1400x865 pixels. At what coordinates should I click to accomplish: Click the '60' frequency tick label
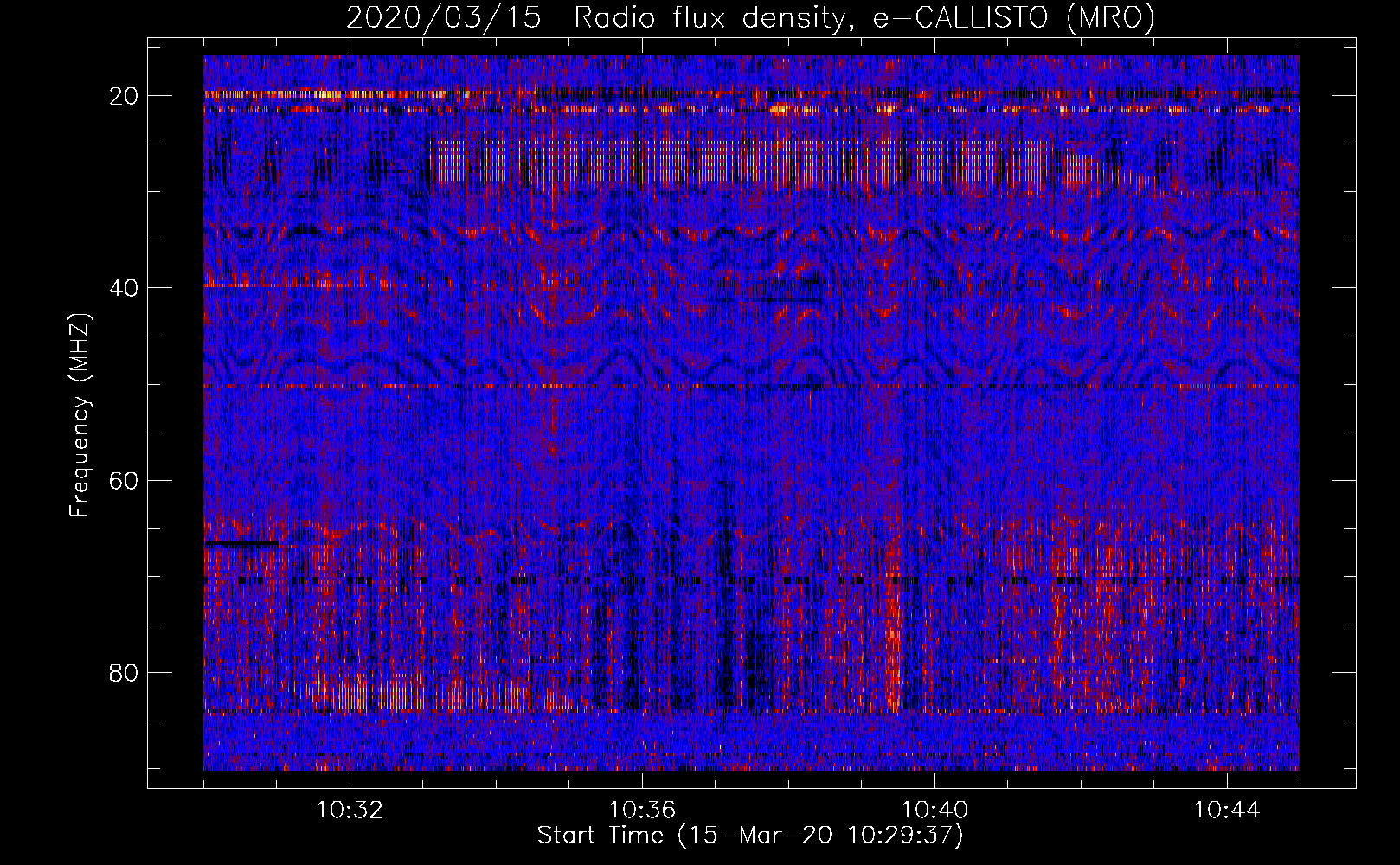124,480
